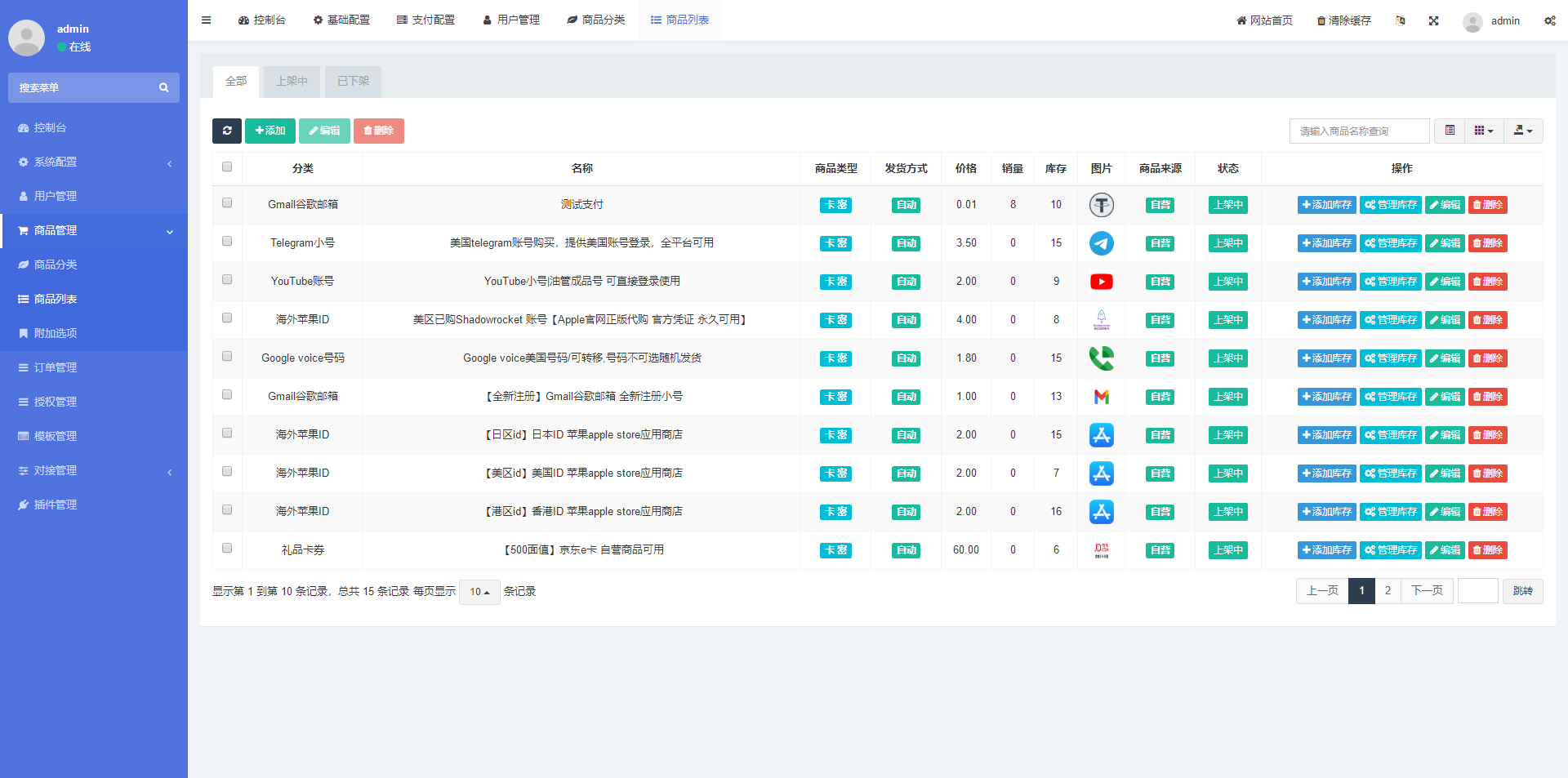Open 商品分类 in sidebar
1568x778 pixels.
[94, 265]
